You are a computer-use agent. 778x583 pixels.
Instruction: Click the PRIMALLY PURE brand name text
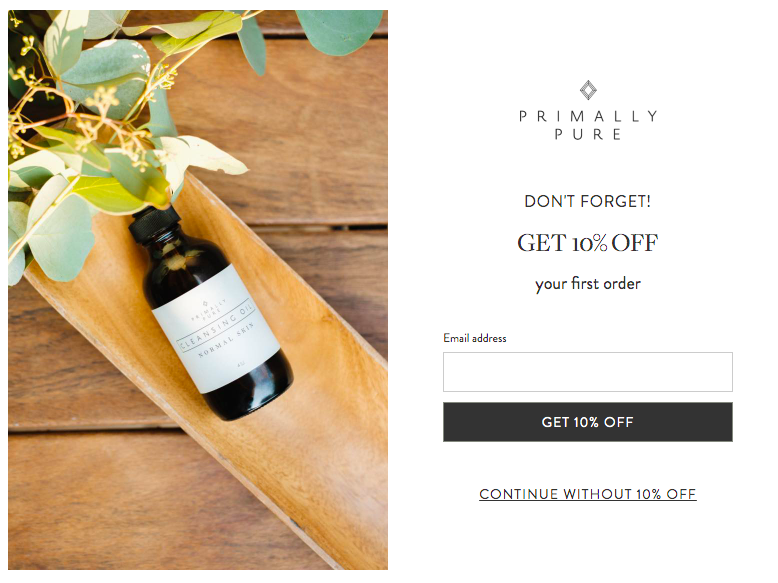(x=588, y=125)
